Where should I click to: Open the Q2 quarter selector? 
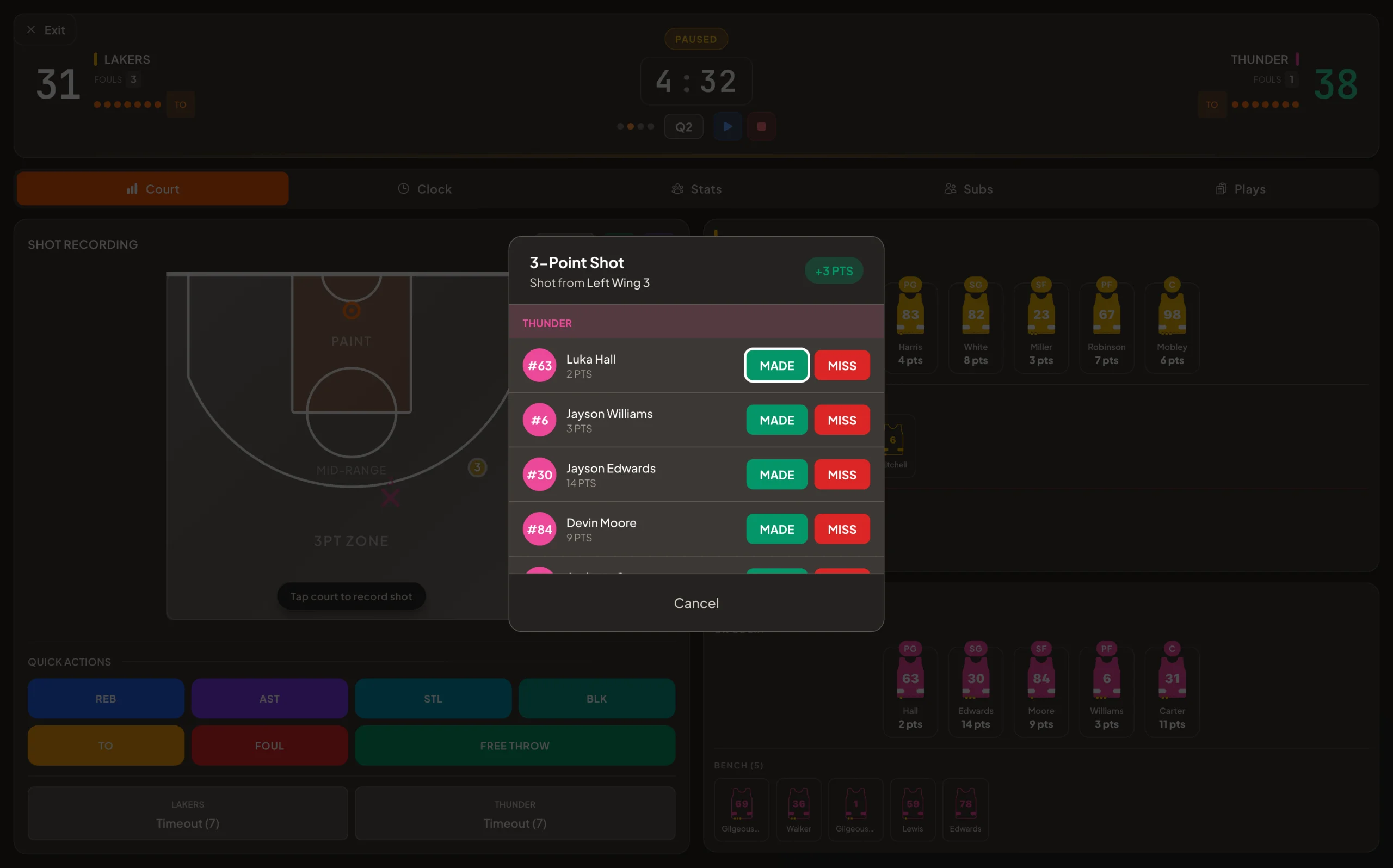pos(683,126)
